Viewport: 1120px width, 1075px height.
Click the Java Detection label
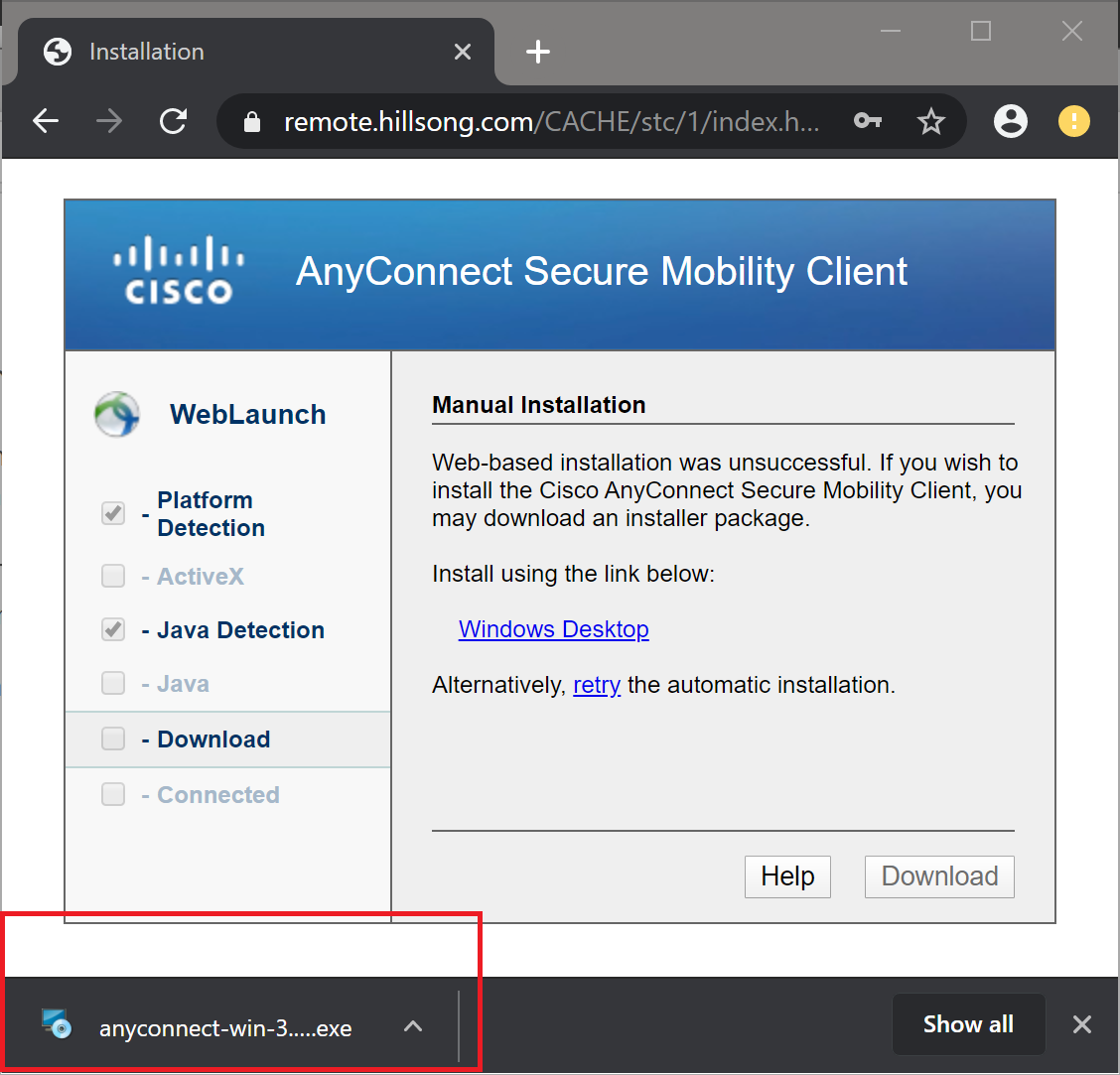[240, 630]
